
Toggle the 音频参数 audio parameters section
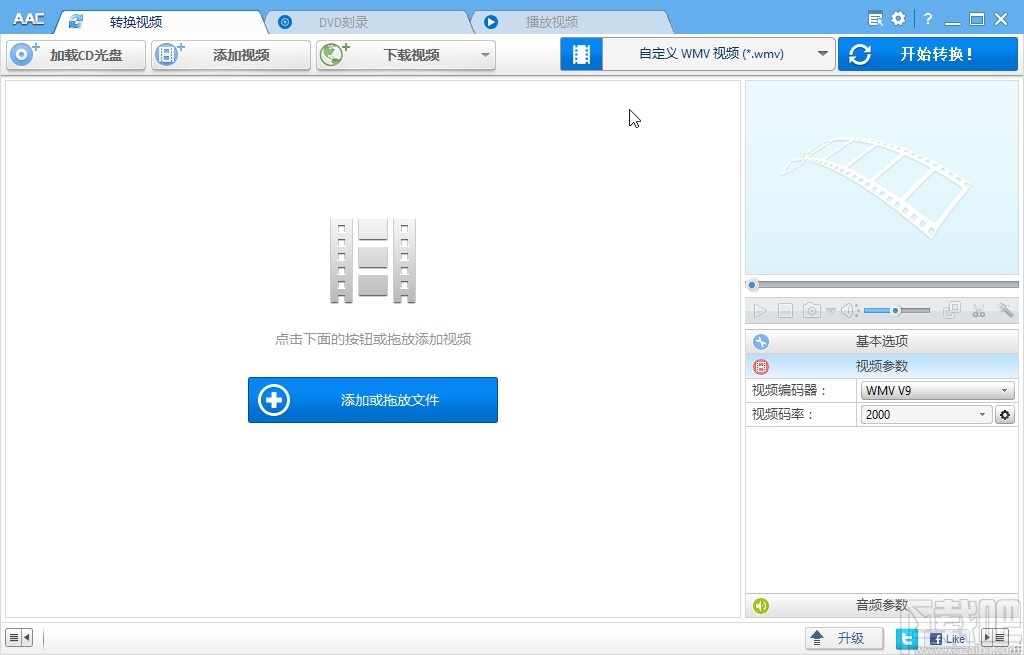point(880,605)
